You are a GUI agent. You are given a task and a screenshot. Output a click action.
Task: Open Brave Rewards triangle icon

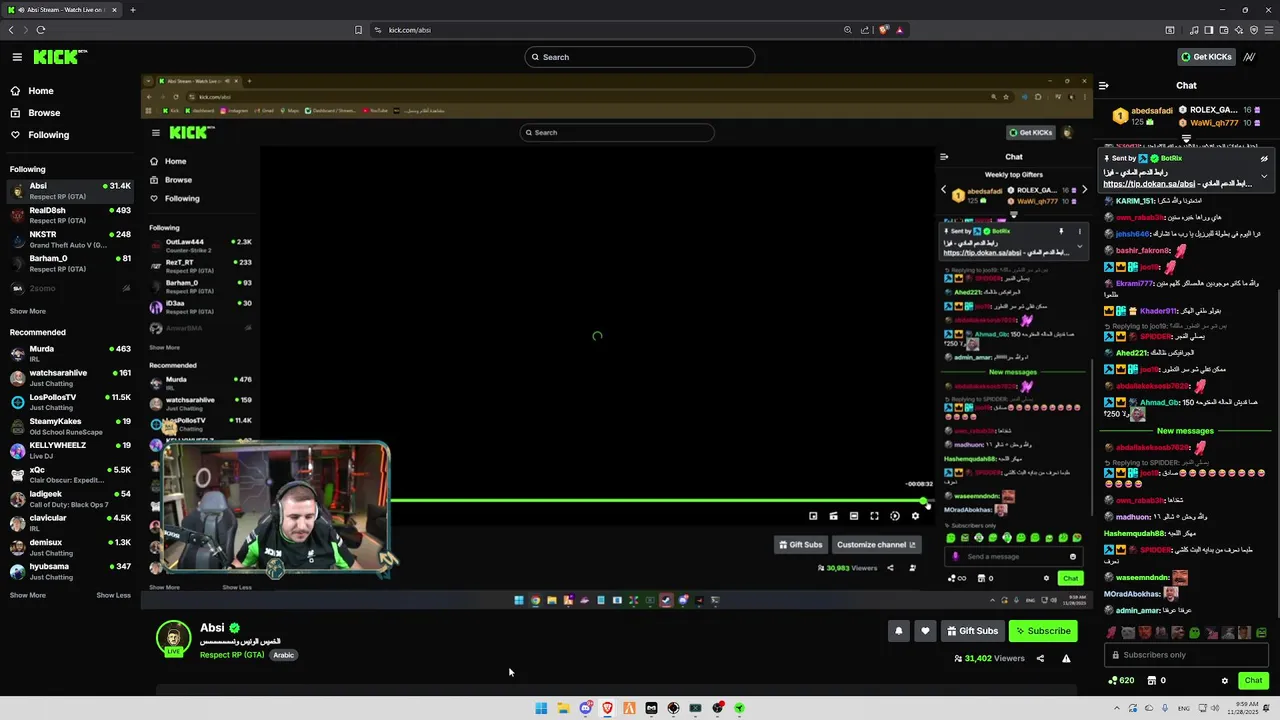click(900, 30)
